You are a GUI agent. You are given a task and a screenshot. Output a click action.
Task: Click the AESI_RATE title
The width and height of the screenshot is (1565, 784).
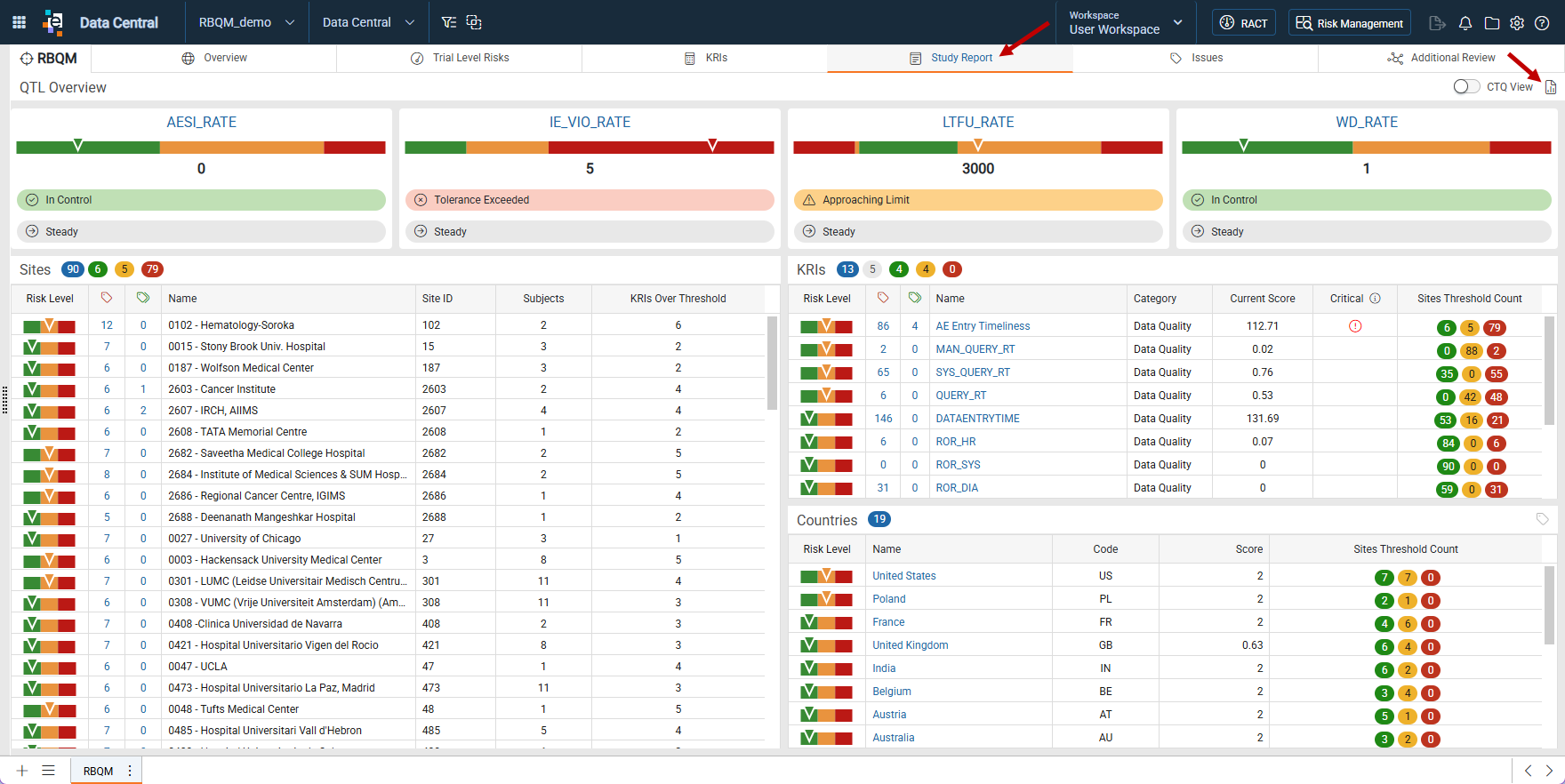click(202, 123)
